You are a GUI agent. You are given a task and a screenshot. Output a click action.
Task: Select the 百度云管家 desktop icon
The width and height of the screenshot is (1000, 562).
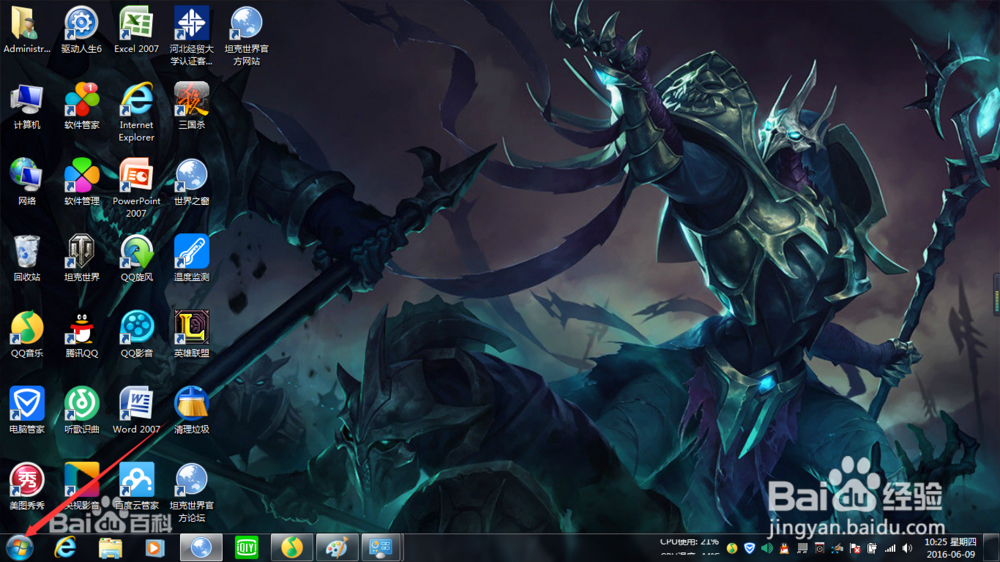[x=136, y=486]
